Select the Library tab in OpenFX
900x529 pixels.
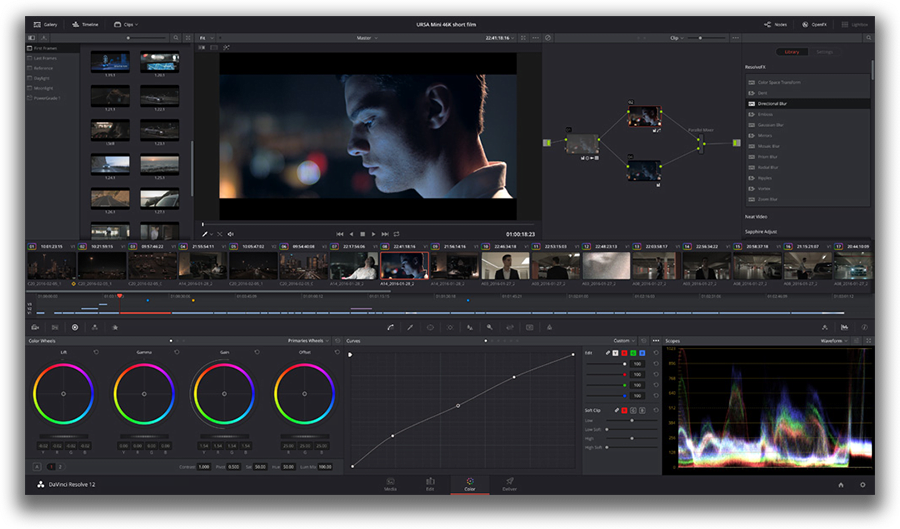click(x=791, y=52)
